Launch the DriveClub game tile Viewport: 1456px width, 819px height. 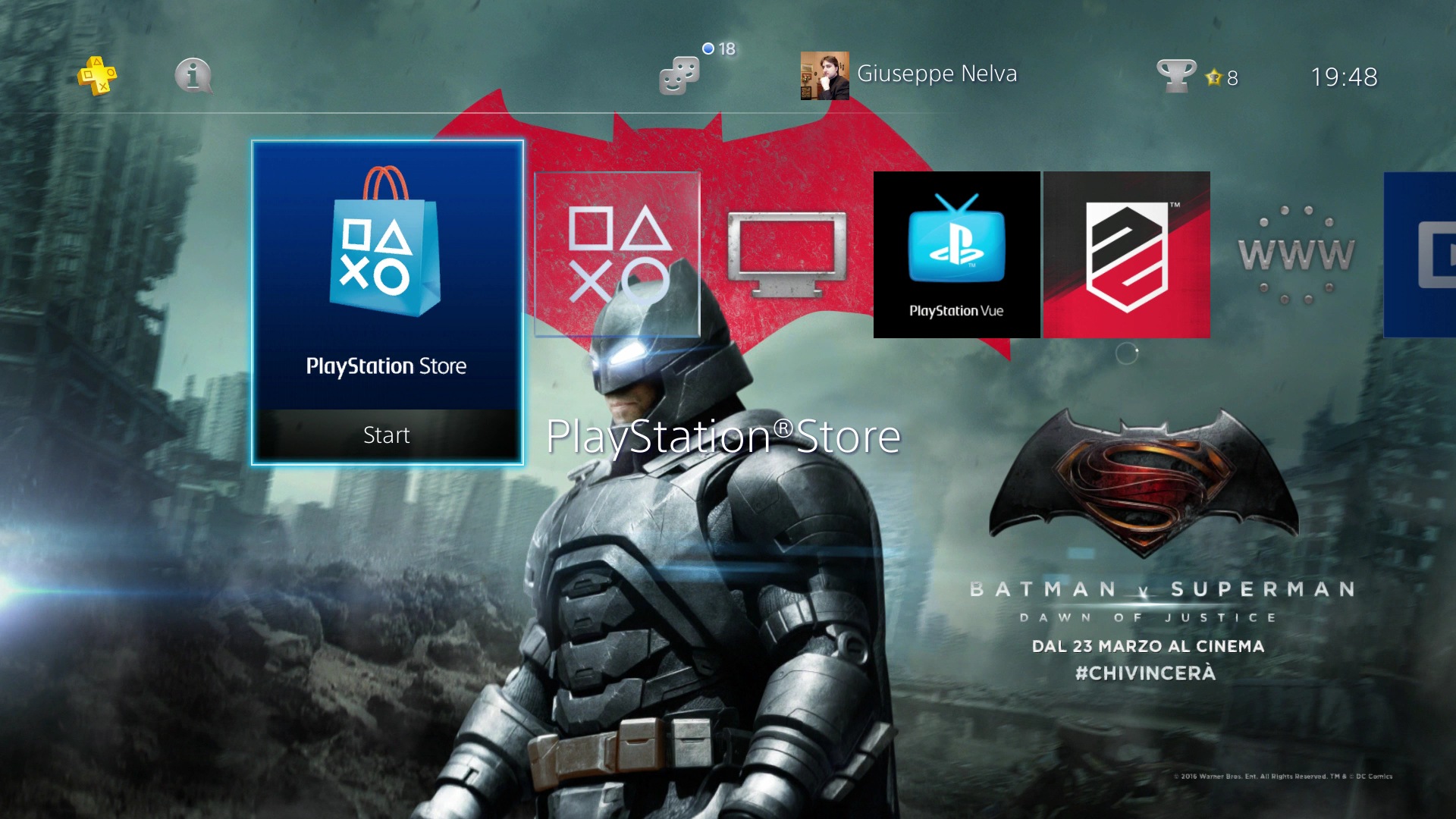click(x=1126, y=255)
